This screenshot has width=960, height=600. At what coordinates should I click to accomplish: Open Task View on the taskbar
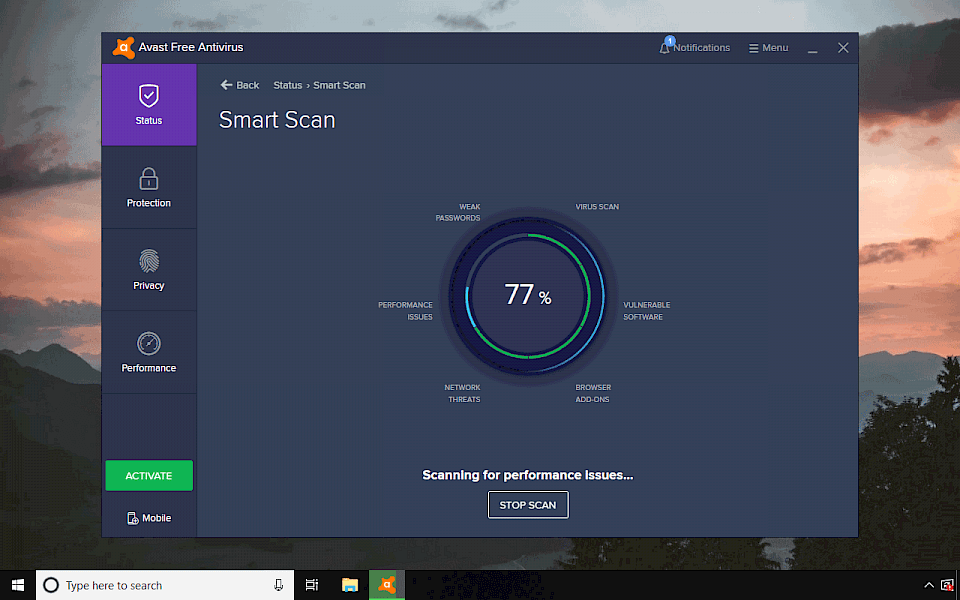click(x=312, y=585)
